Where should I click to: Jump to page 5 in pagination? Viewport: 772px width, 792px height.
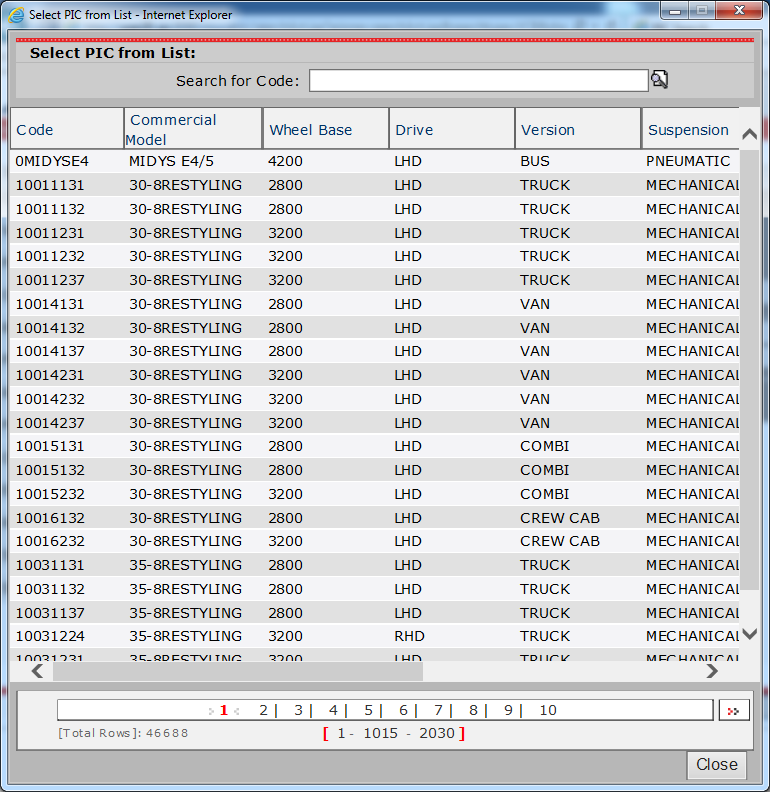368,710
